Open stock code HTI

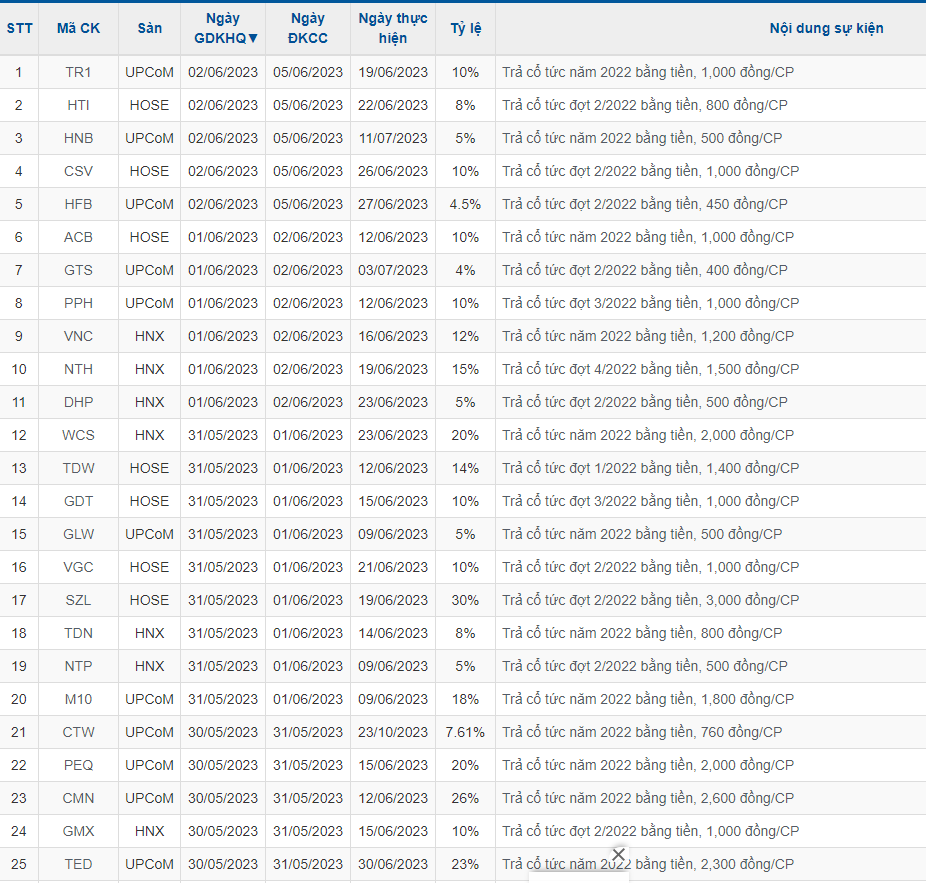[78, 105]
